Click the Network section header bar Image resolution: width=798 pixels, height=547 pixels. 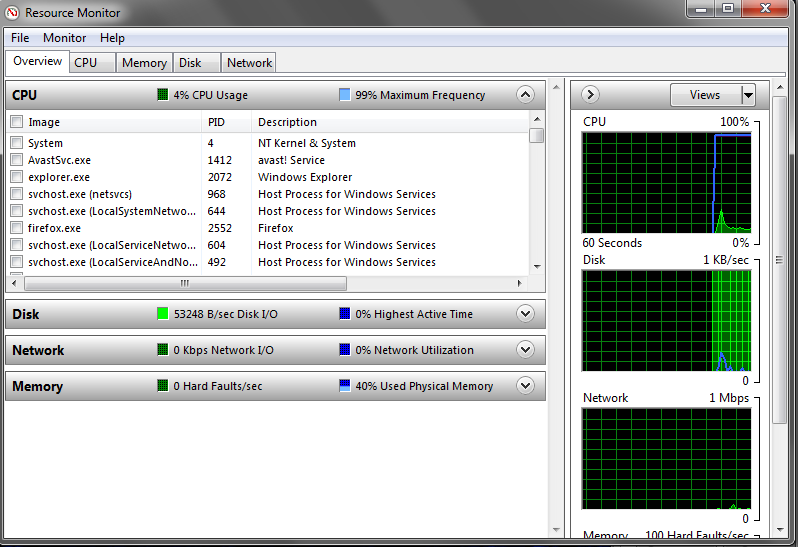275,350
